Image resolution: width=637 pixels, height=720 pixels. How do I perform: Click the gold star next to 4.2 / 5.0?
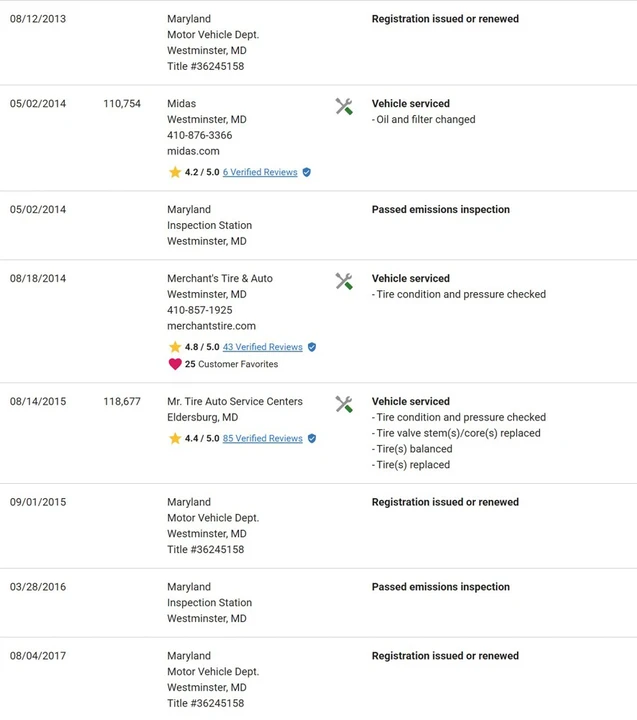tap(175, 172)
